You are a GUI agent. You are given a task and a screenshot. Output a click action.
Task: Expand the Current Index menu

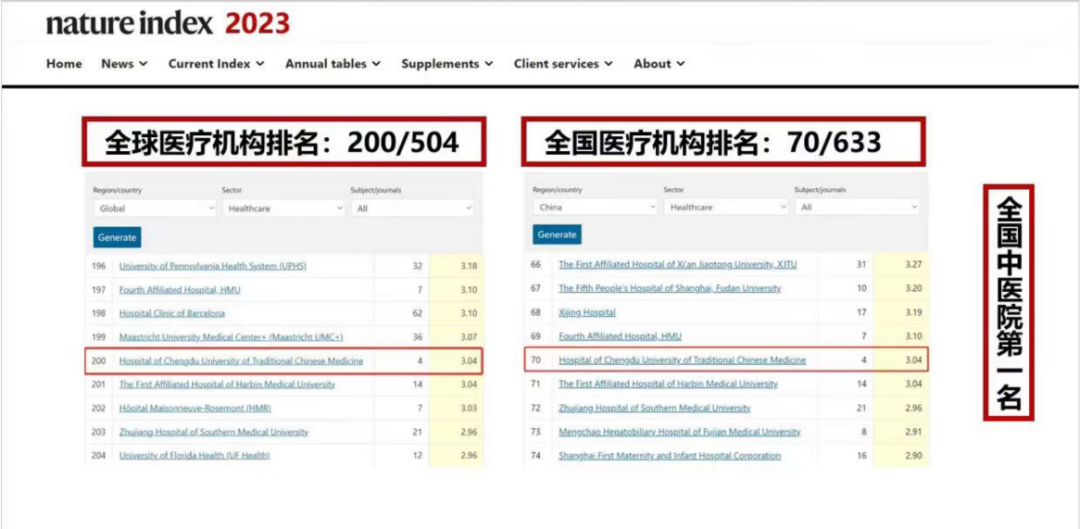[216, 63]
